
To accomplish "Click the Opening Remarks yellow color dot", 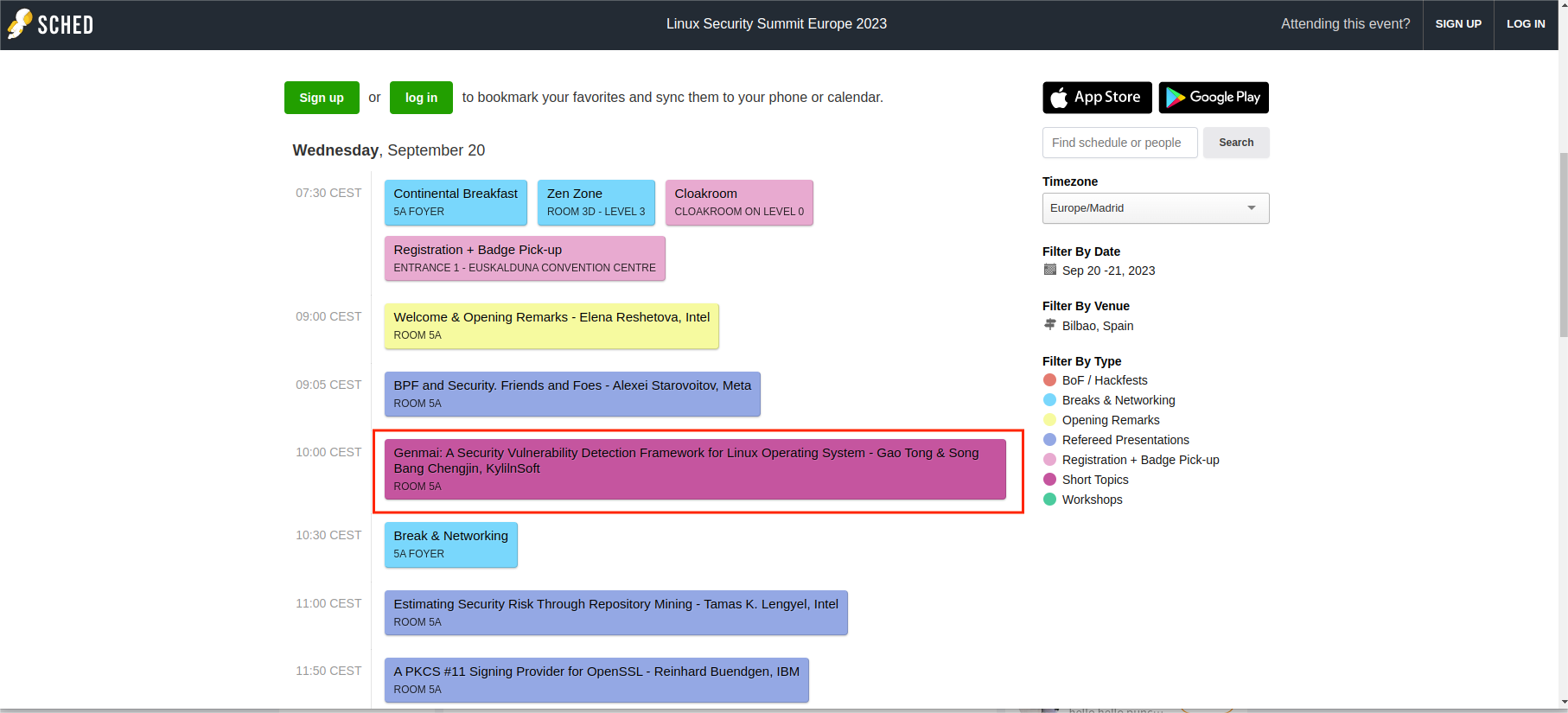I will (x=1050, y=420).
